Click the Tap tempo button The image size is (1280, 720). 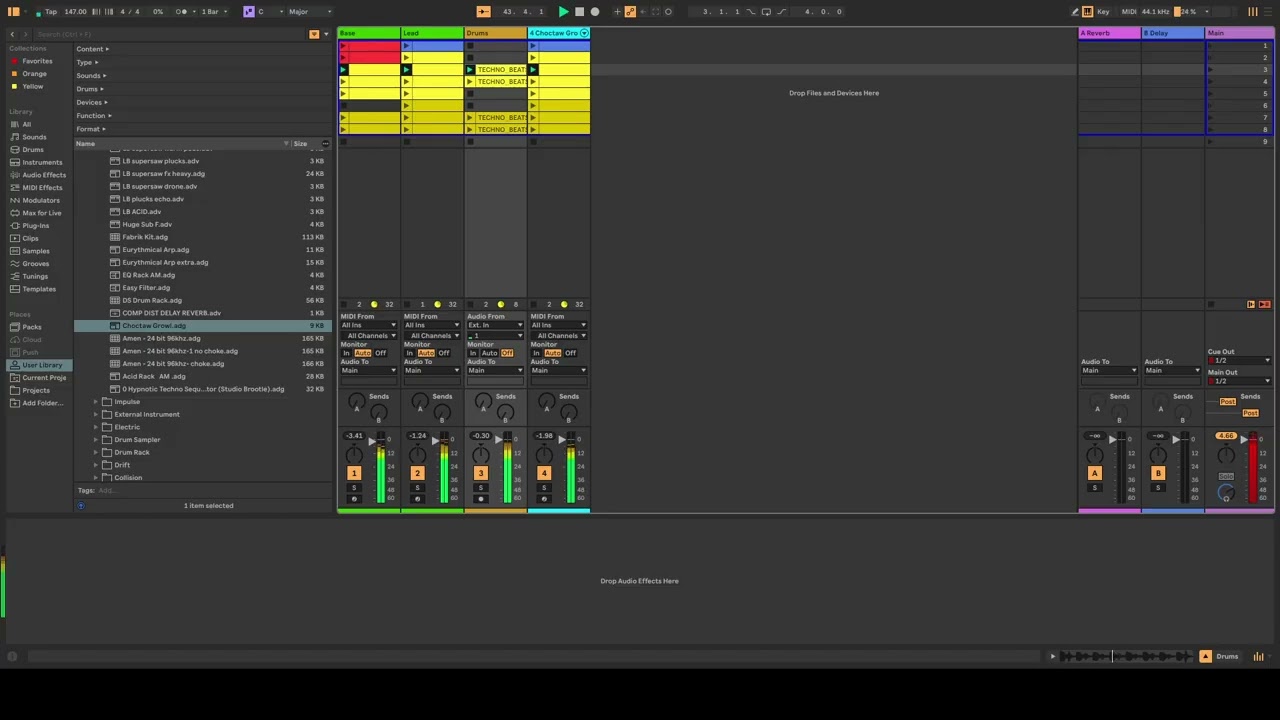[x=50, y=12]
